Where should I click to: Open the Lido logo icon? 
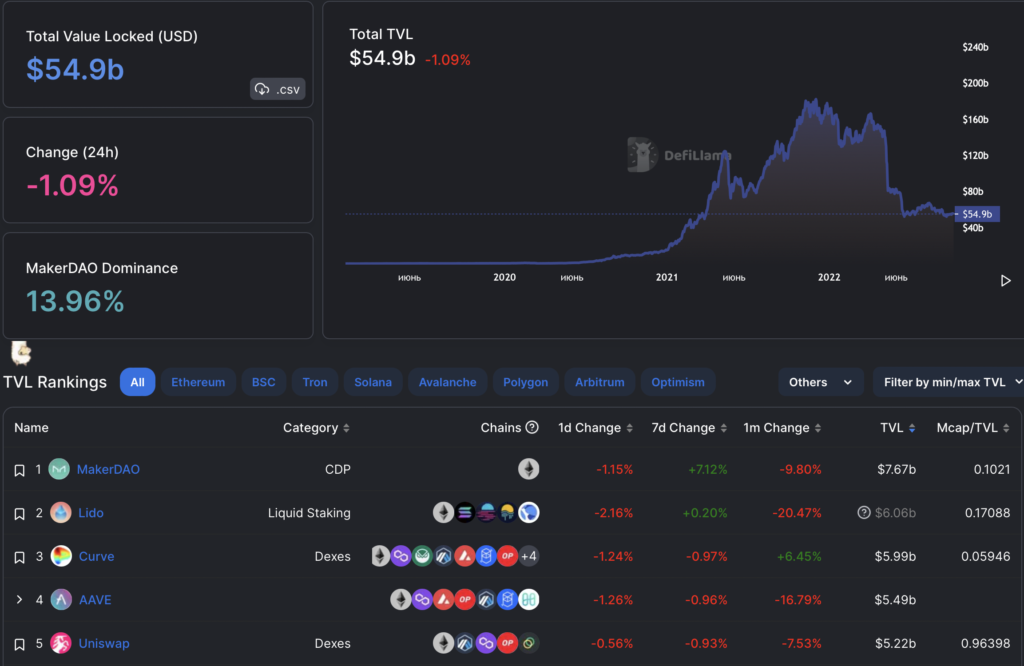(x=61, y=513)
